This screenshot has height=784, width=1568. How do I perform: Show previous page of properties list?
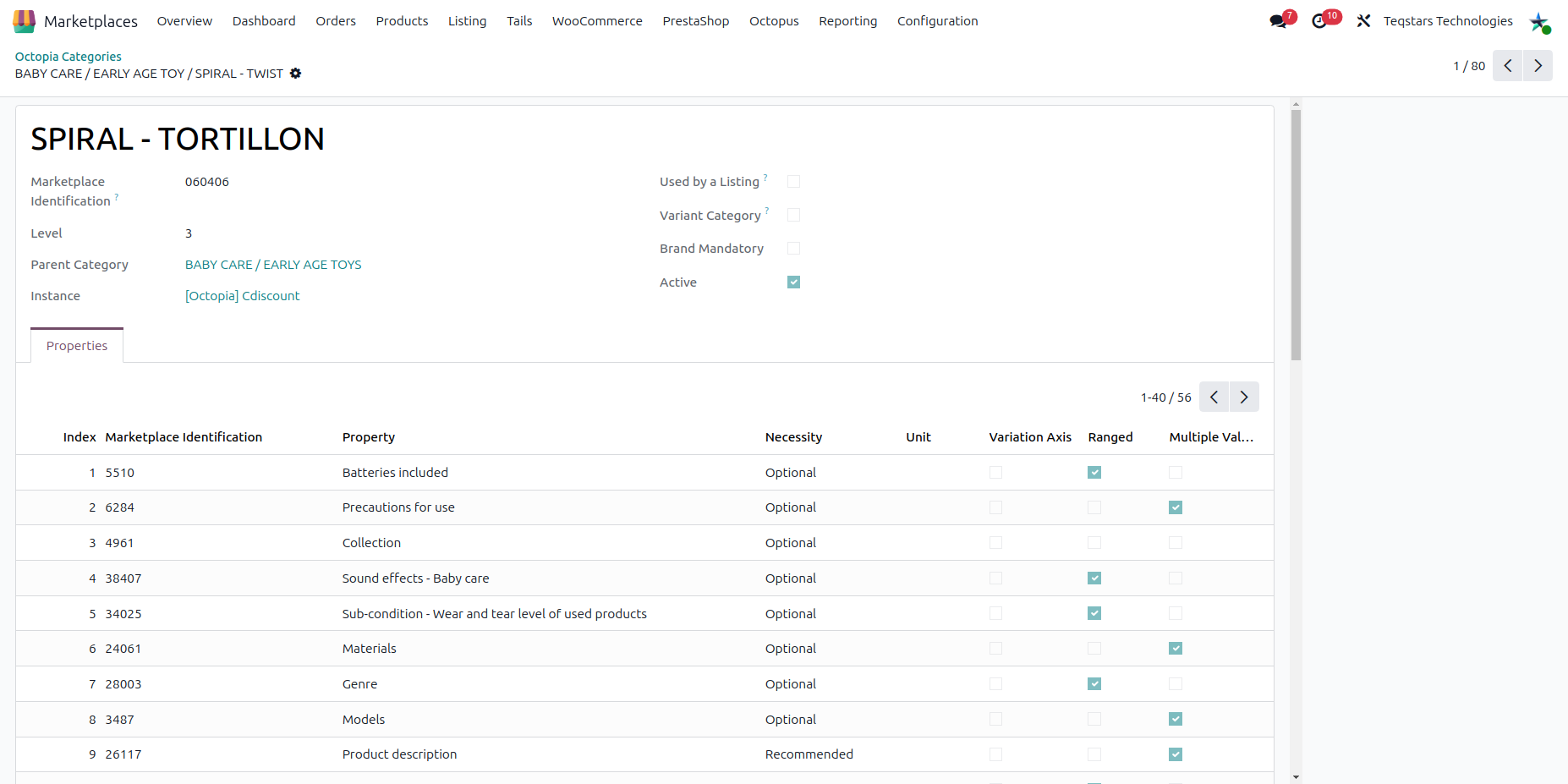(1214, 397)
